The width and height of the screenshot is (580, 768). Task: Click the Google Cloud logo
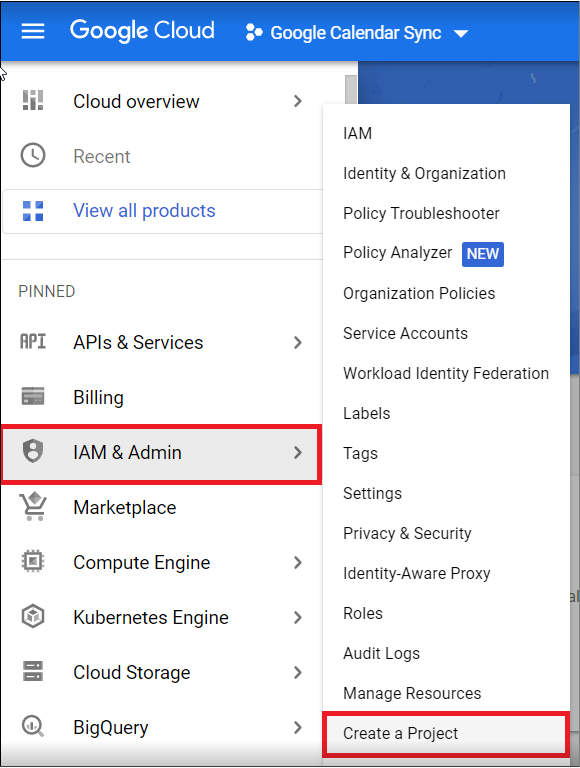pyautogui.click(x=142, y=31)
